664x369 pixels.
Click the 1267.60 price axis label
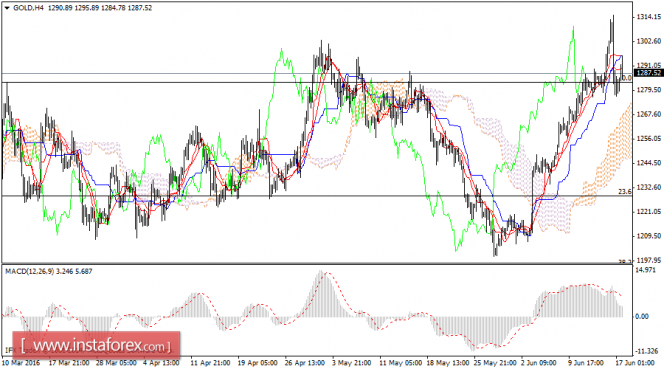click(x=649, y=114)
